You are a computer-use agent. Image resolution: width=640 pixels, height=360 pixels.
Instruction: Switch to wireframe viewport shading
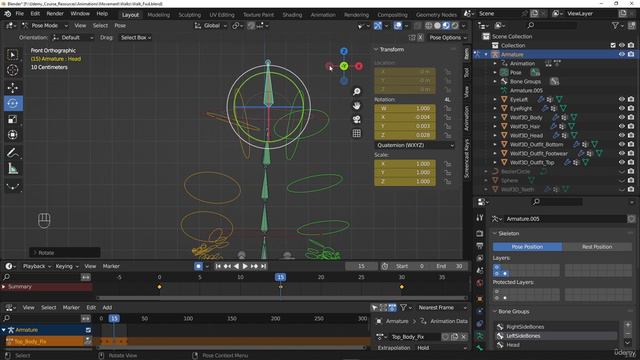tap(429, 25)
